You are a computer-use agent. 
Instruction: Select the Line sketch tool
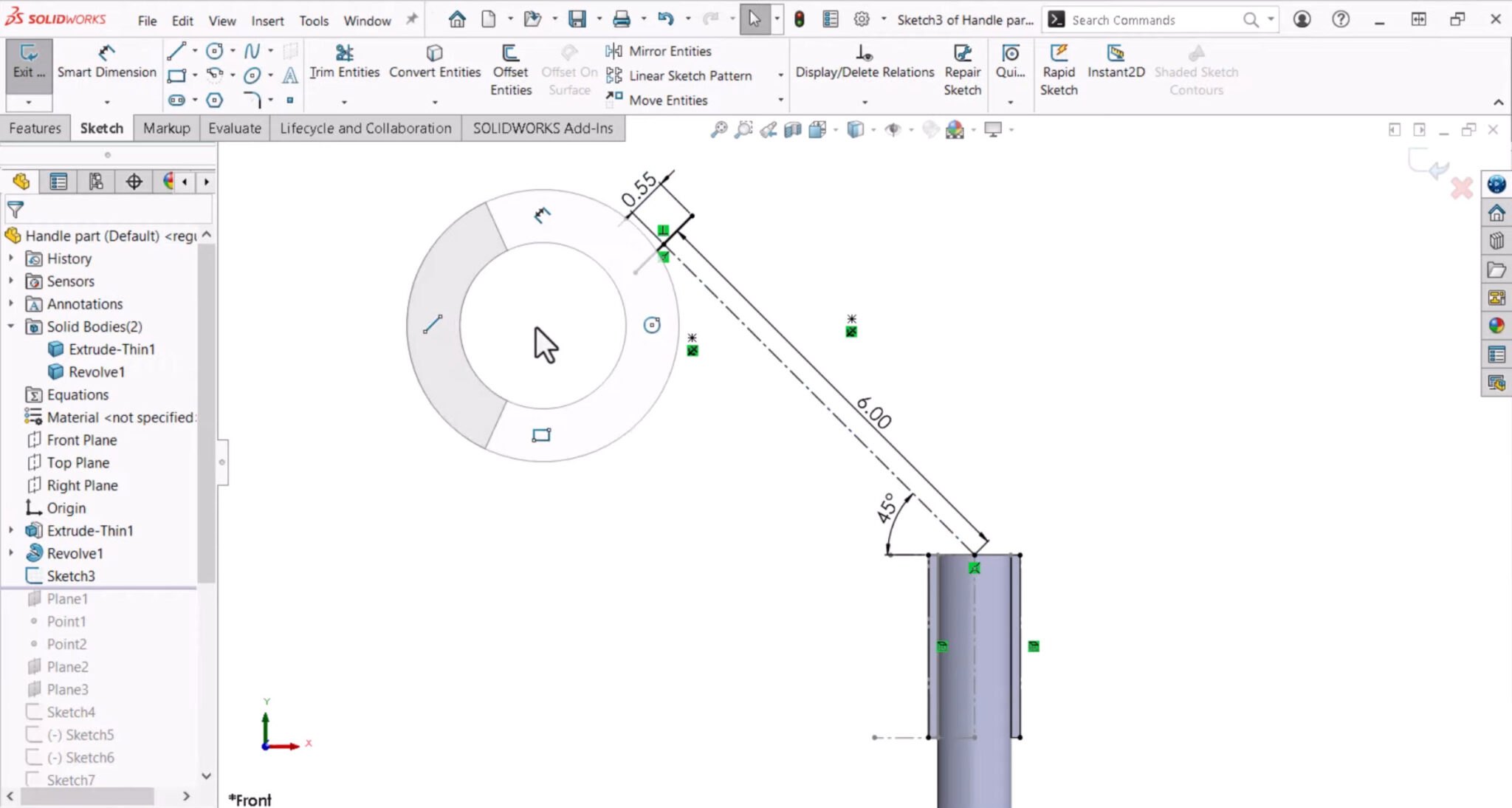[x=177, y=51]
